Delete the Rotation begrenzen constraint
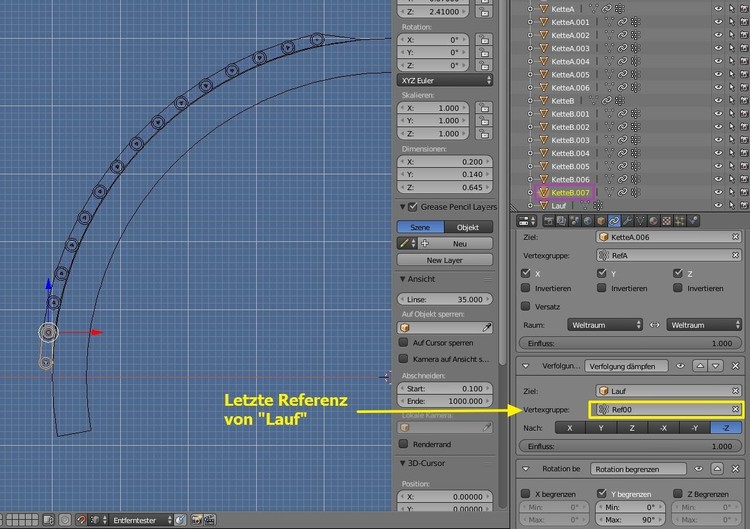 click(x=736, y=469)
